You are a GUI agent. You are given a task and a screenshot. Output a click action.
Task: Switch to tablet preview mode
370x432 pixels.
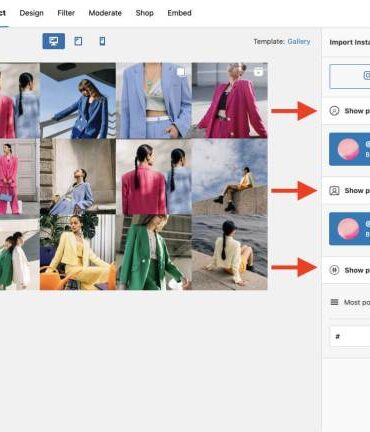tap(78, 41)
